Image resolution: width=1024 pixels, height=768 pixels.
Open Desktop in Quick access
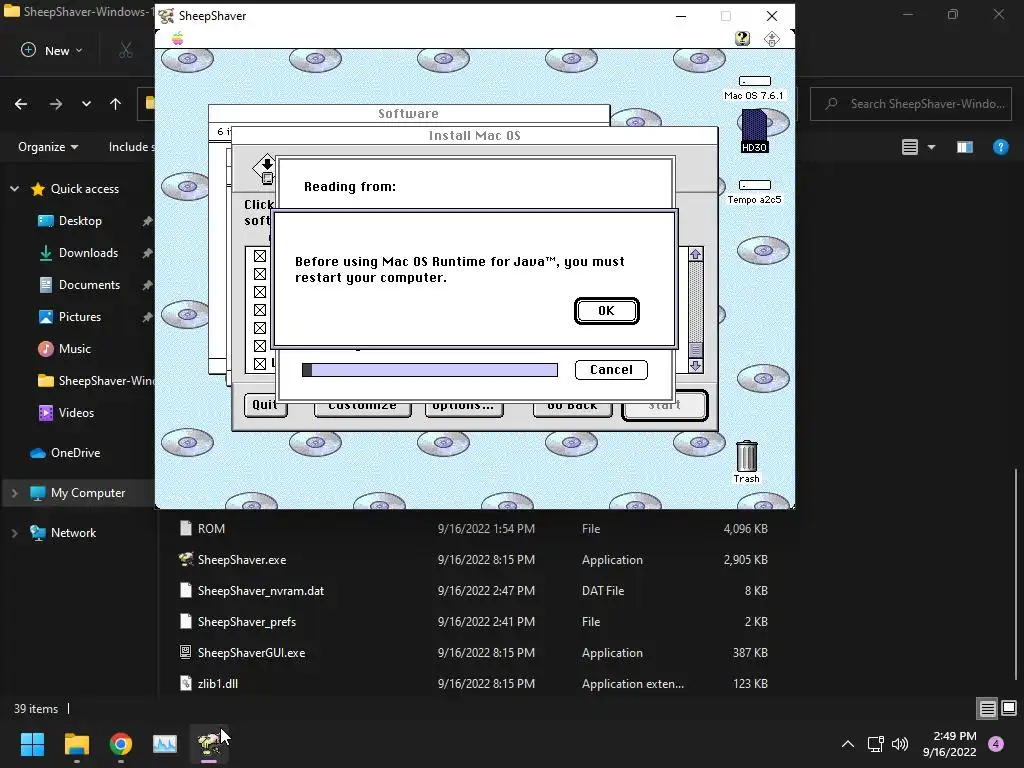click(x=80, y=221)
